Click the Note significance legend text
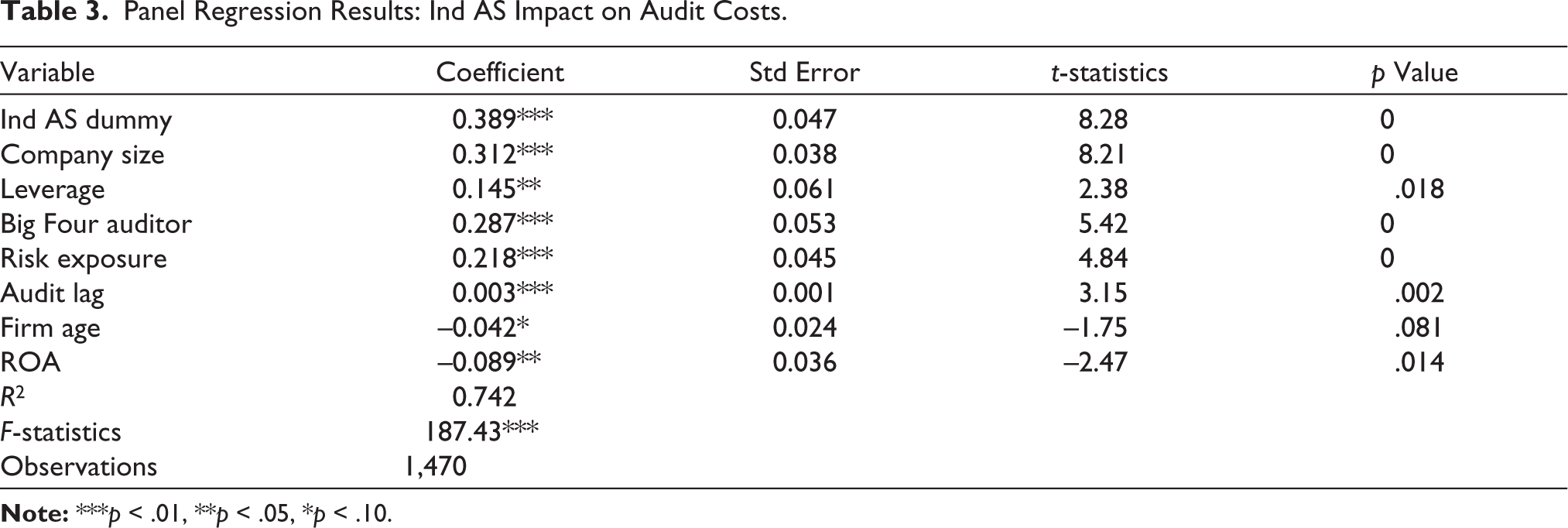This screenshot has height=528, width=1568. pos(197,513)
